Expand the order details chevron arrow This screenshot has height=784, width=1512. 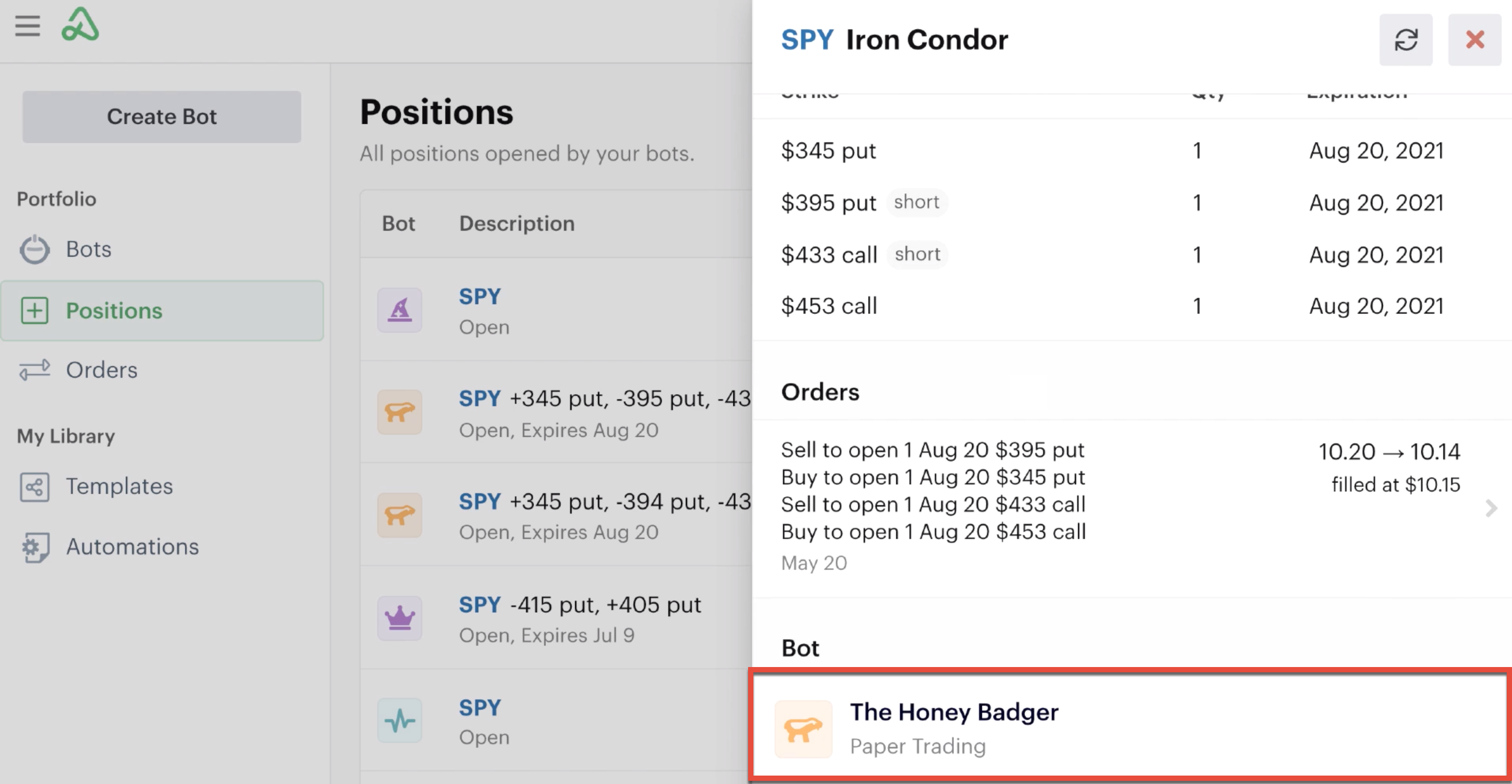(x=1491, y=508)
